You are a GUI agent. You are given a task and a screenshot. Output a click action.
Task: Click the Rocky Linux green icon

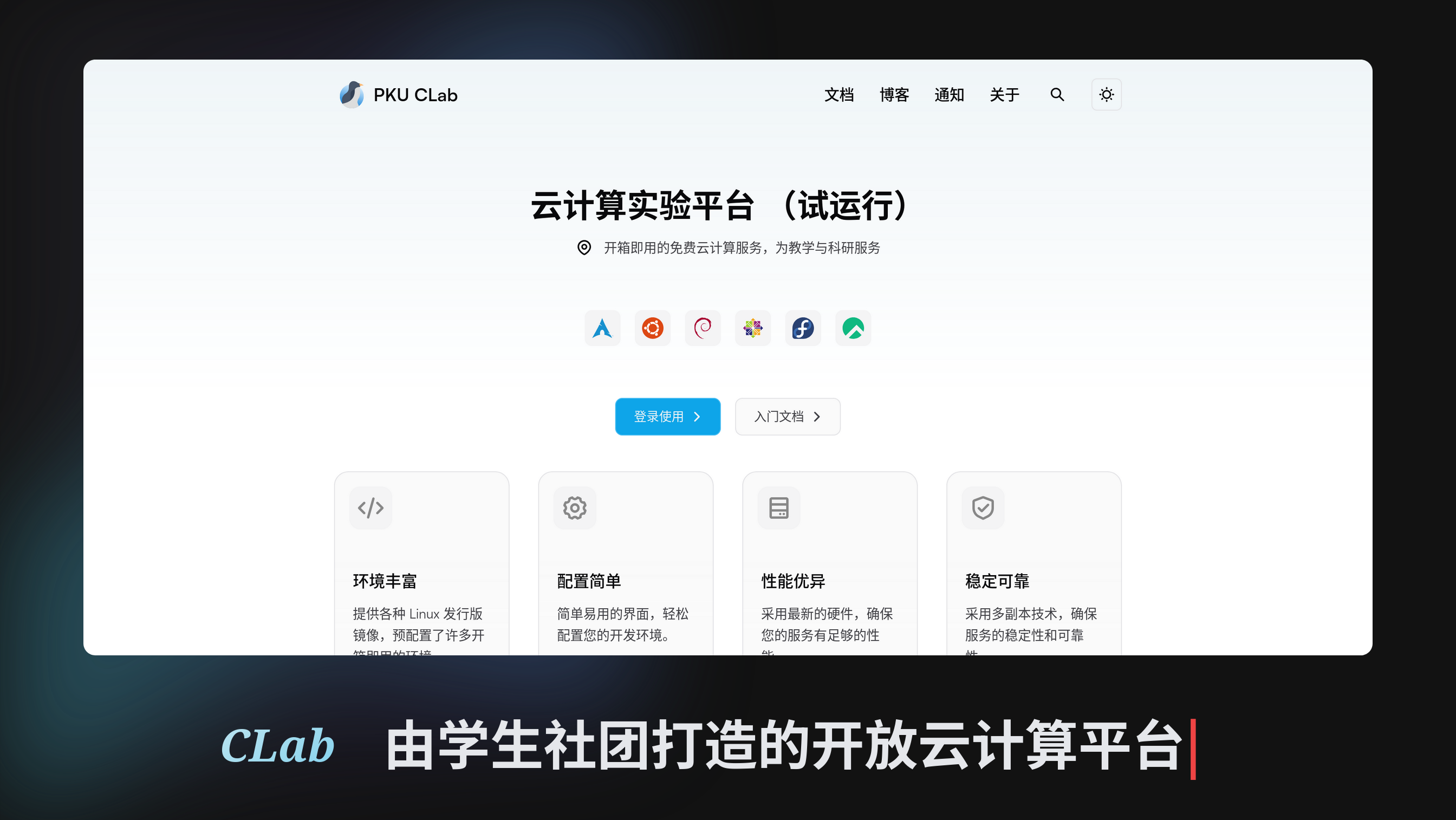click(853, 328)
